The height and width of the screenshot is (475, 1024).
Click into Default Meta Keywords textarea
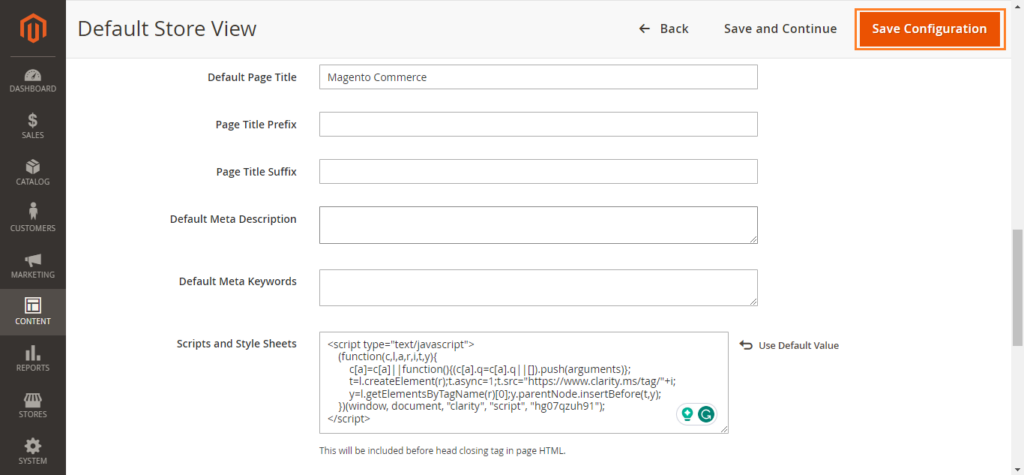click(x=538, y=287)
